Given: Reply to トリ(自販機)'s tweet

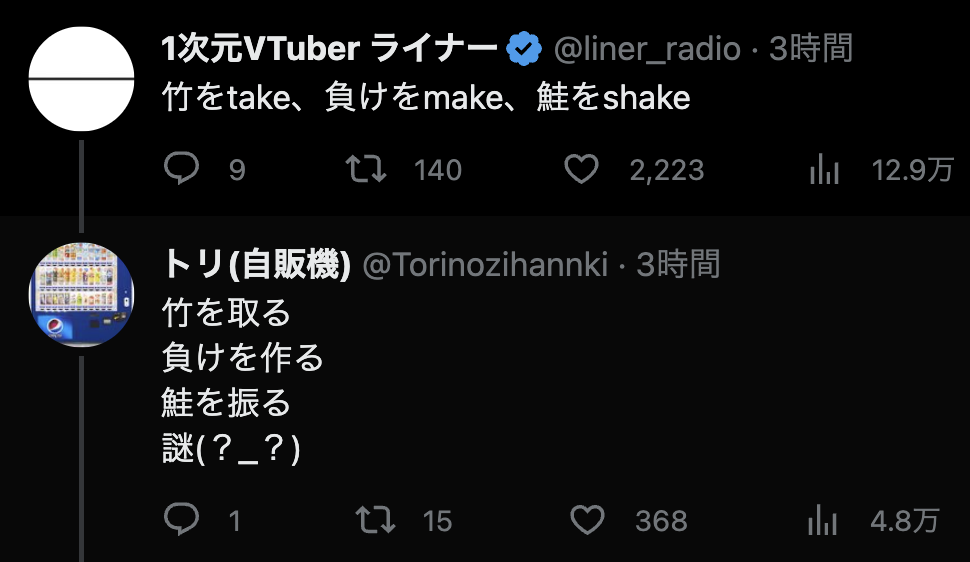Looking at the screenshot, I should point(181,519).
